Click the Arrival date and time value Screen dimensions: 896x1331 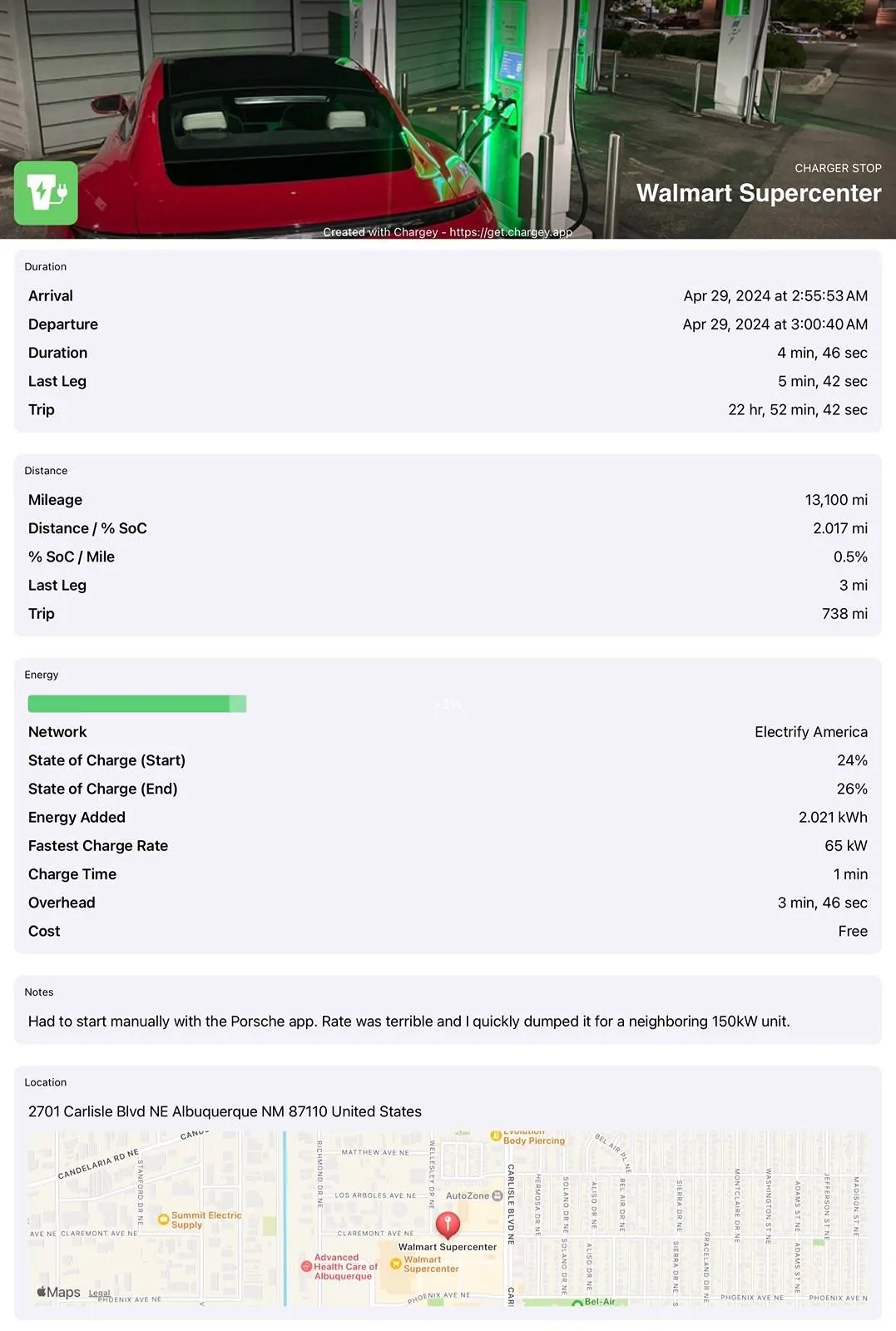[775, 296]
